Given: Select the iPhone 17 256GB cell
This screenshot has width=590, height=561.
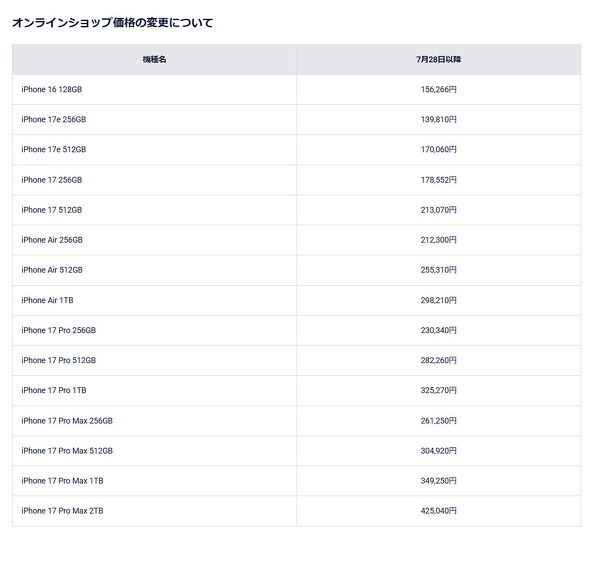Looking at the screenshot, I should click(154, 180).
